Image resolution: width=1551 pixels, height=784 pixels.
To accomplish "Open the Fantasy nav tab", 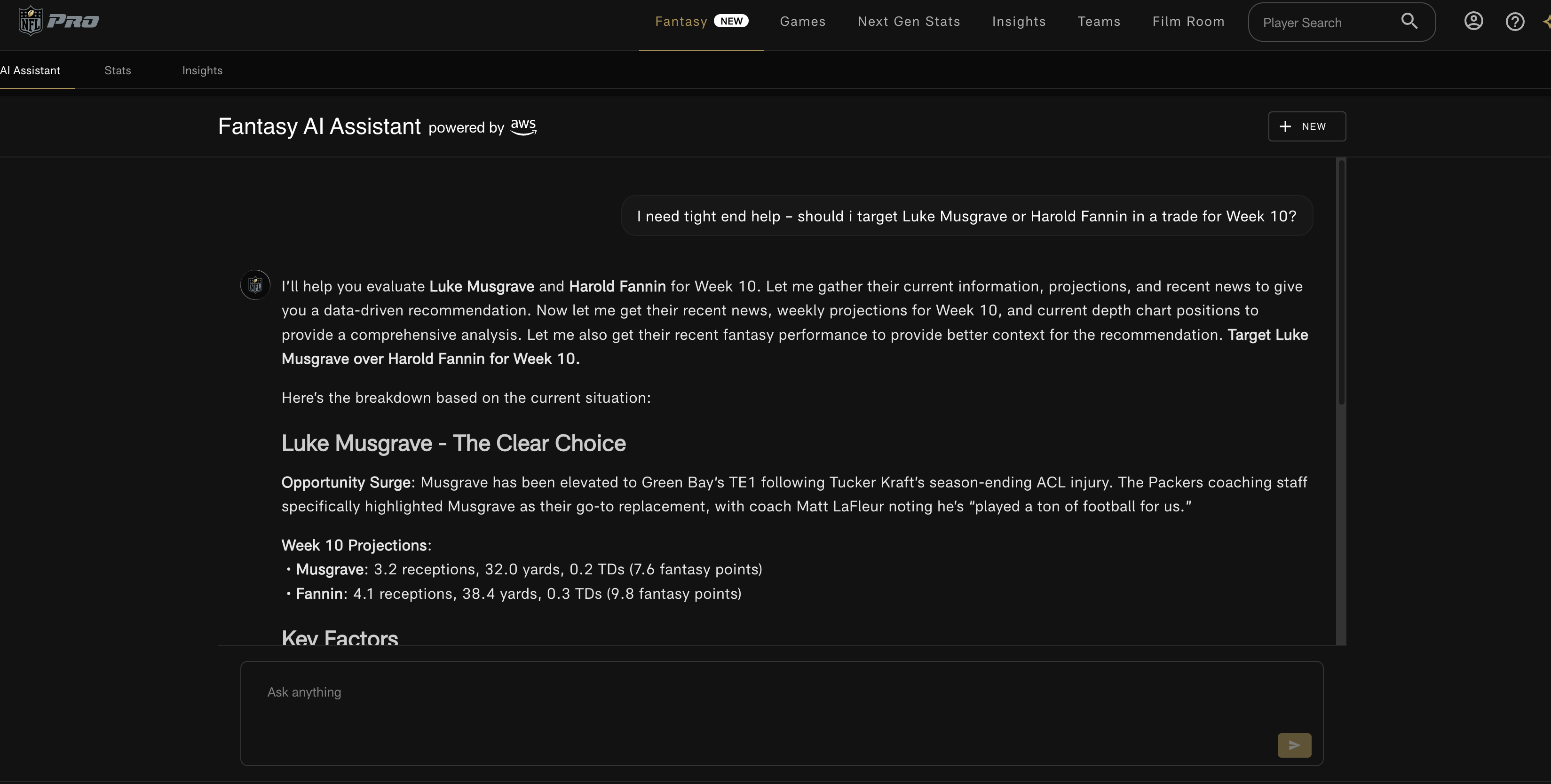I will tap(701, 22).
